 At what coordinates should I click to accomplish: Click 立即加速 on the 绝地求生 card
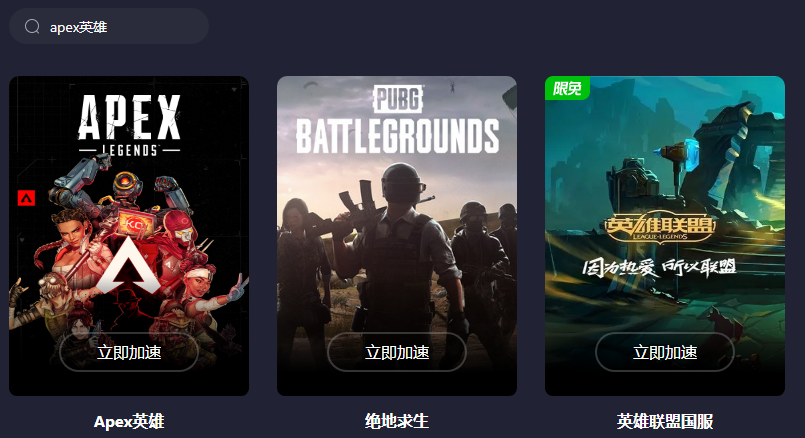[397, 352]
